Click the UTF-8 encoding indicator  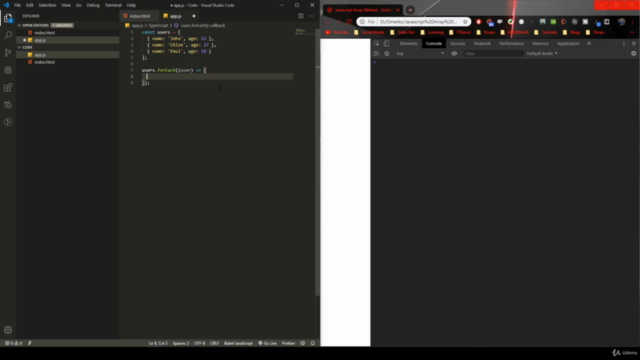click(200, 343)
